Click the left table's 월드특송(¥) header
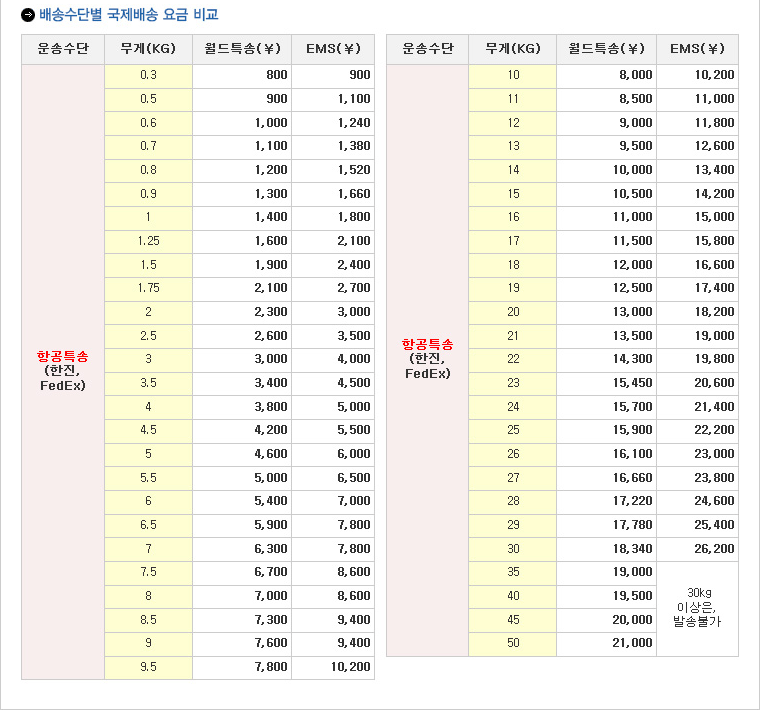The height and width of the screenshot is (710, 760). [242, 49]
